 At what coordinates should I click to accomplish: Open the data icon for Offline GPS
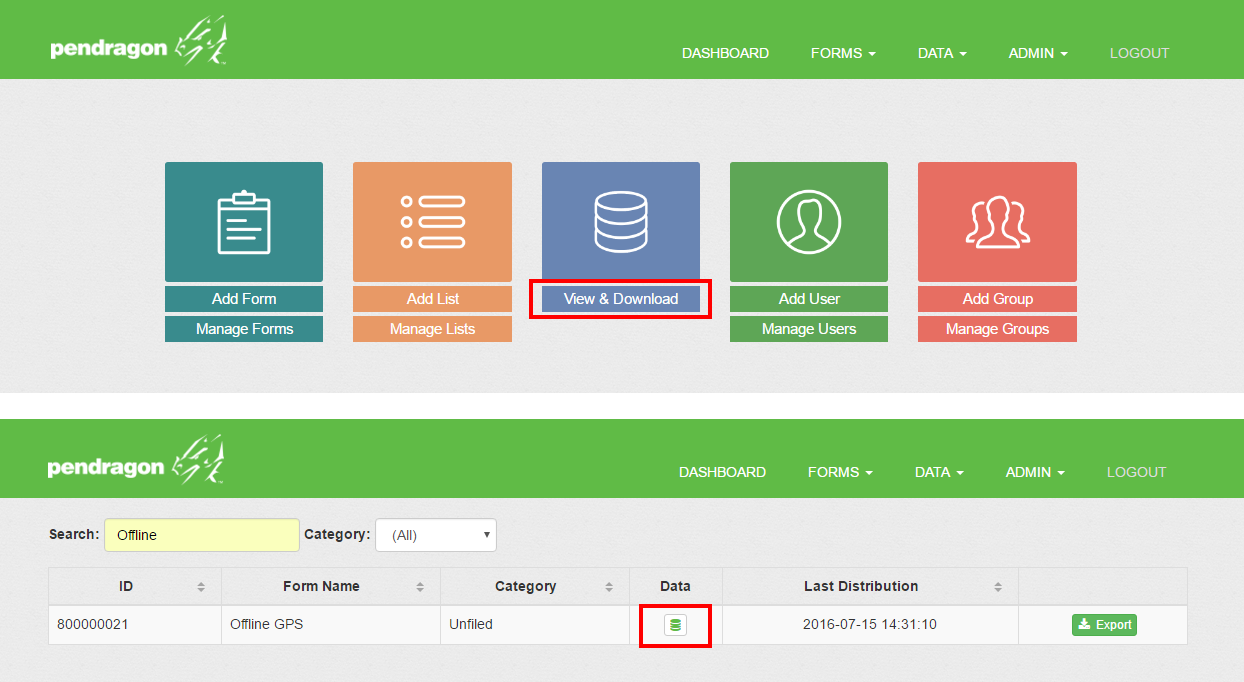click(675, 625)
